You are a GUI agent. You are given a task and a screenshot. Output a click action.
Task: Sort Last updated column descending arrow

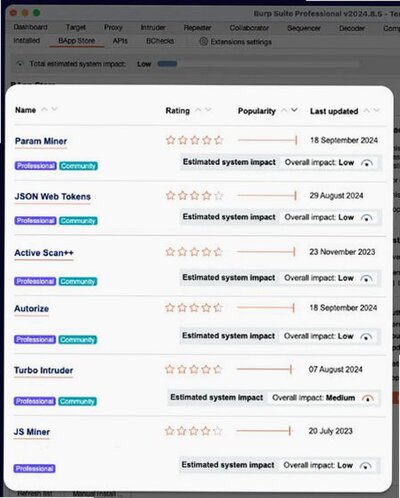pos(377,110)
